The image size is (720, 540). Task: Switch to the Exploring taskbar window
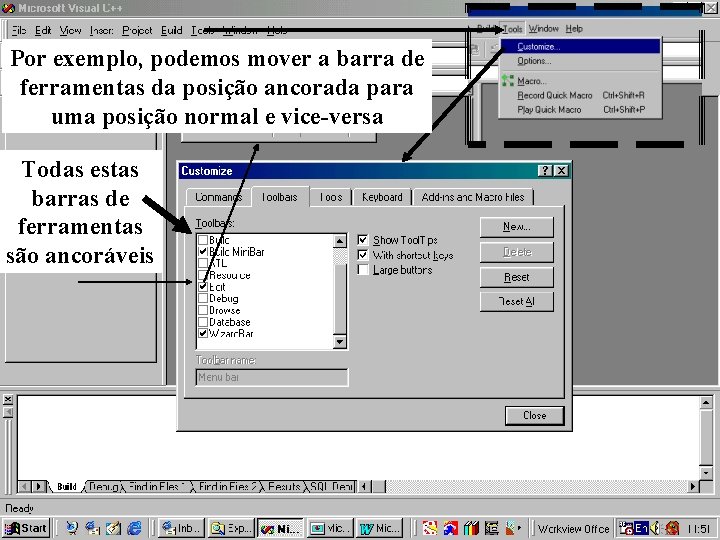click(x=231, y=528)
